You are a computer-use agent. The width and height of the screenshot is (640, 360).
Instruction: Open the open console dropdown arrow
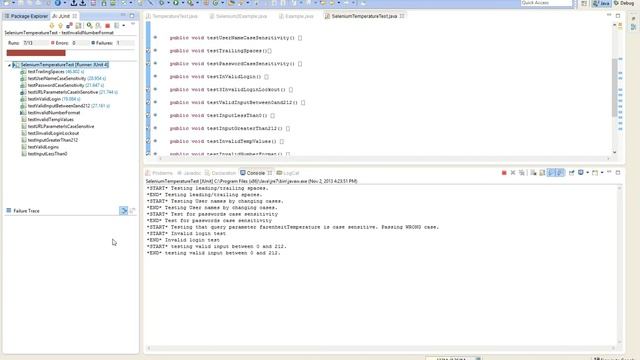pos(602,173)
